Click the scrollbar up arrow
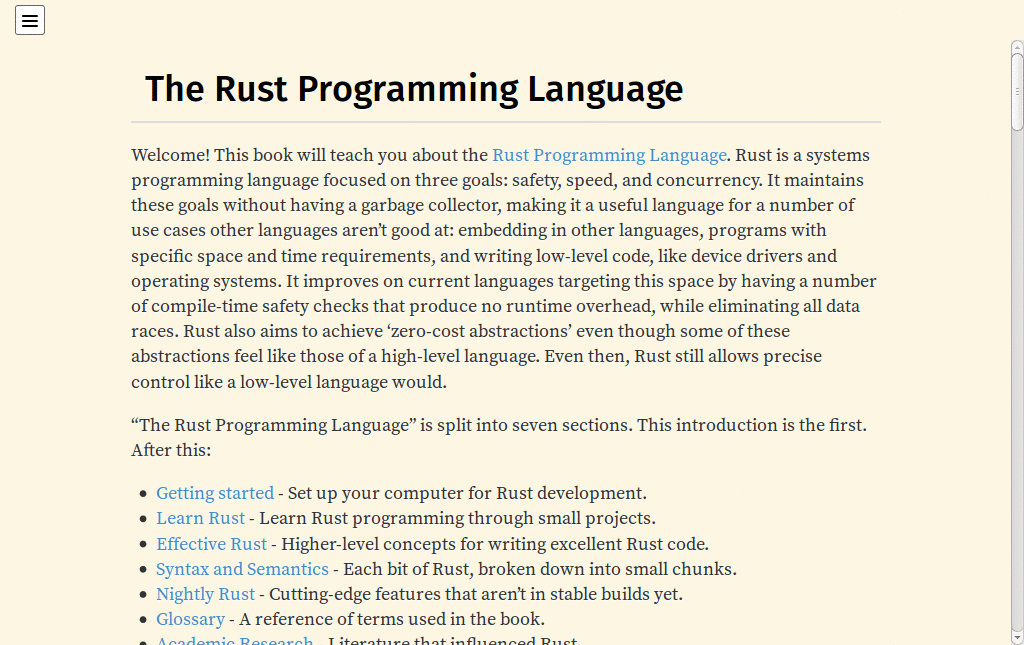 coord(1017,47)
